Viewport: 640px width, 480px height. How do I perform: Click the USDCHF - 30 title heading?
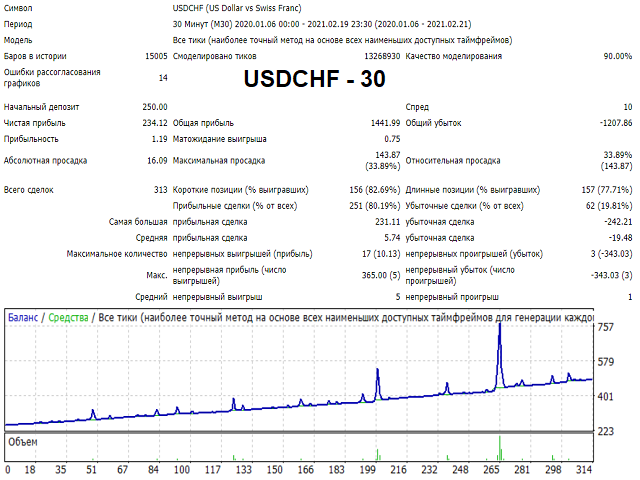(314, 79)
